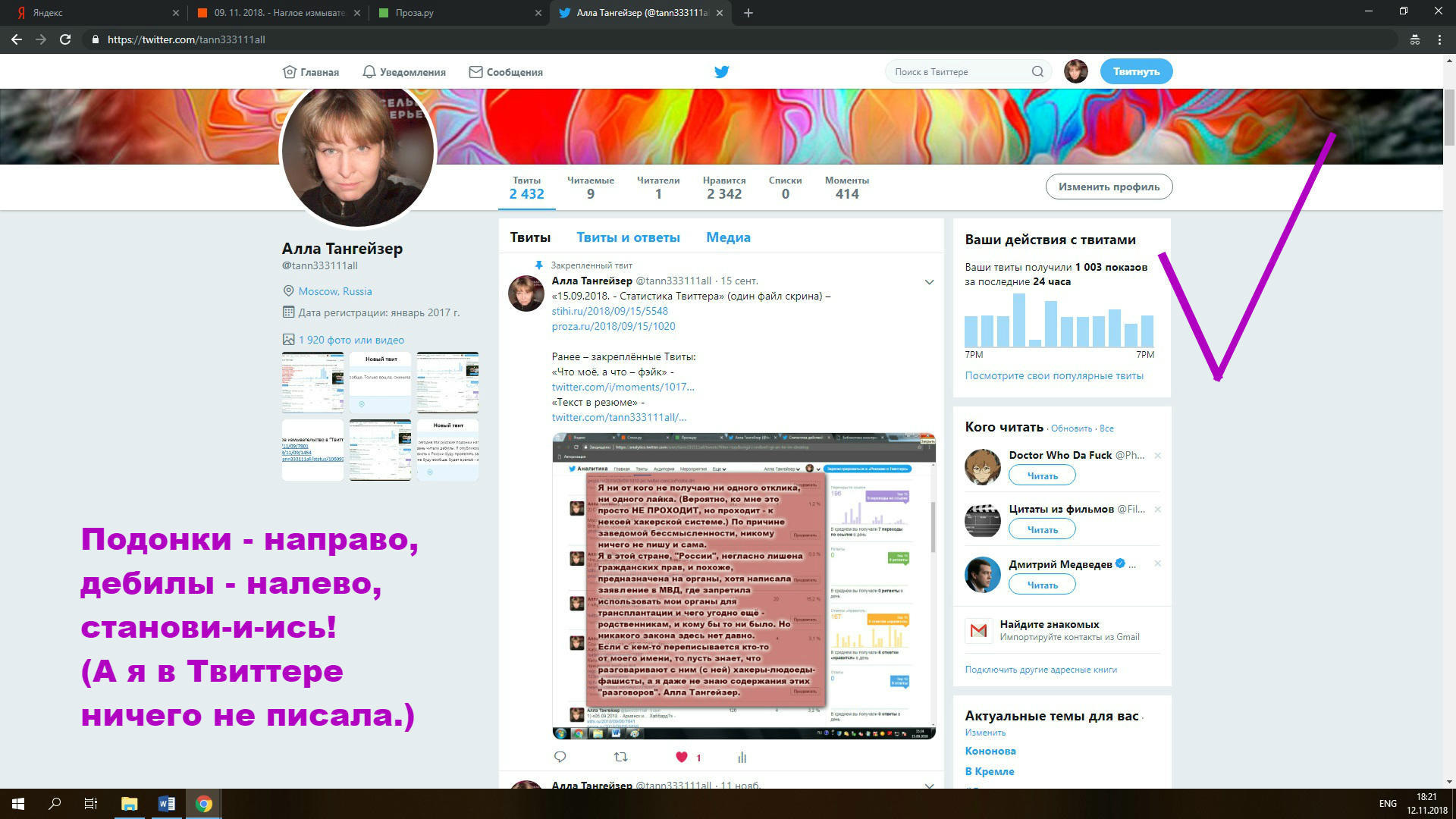Switch to Твиты и ответы tab
Viewport: 1456px width, 819px height.
click(628, 237)
